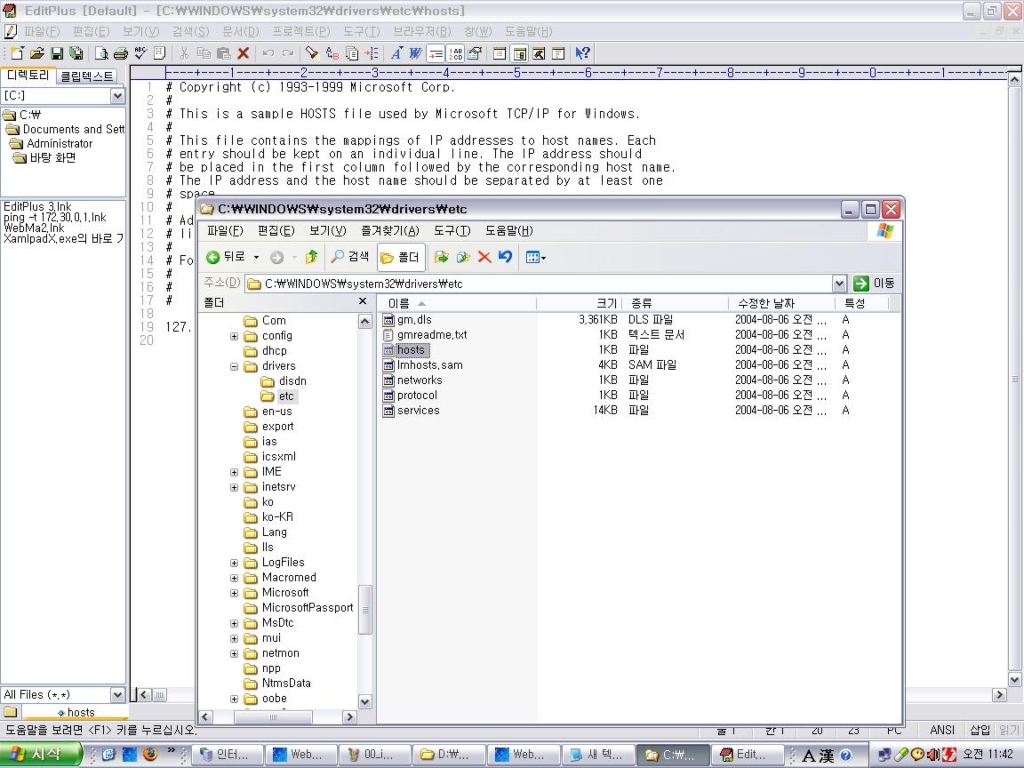The width and height of the screenshot is (1024, 768).
Task: Click the Set Font 'A' icon
Action: click(396, 54)
